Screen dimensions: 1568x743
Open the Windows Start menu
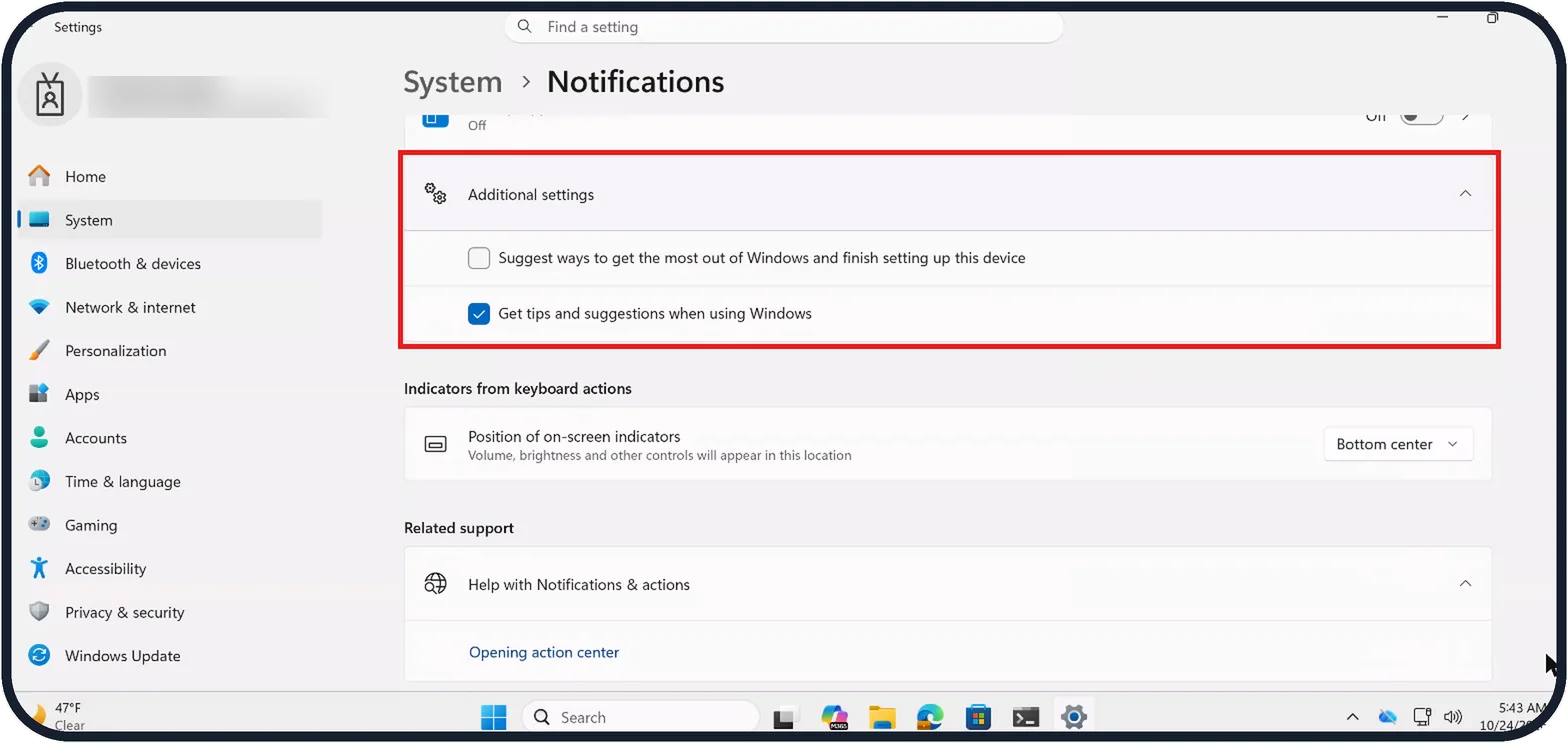[x=494, y=717]
